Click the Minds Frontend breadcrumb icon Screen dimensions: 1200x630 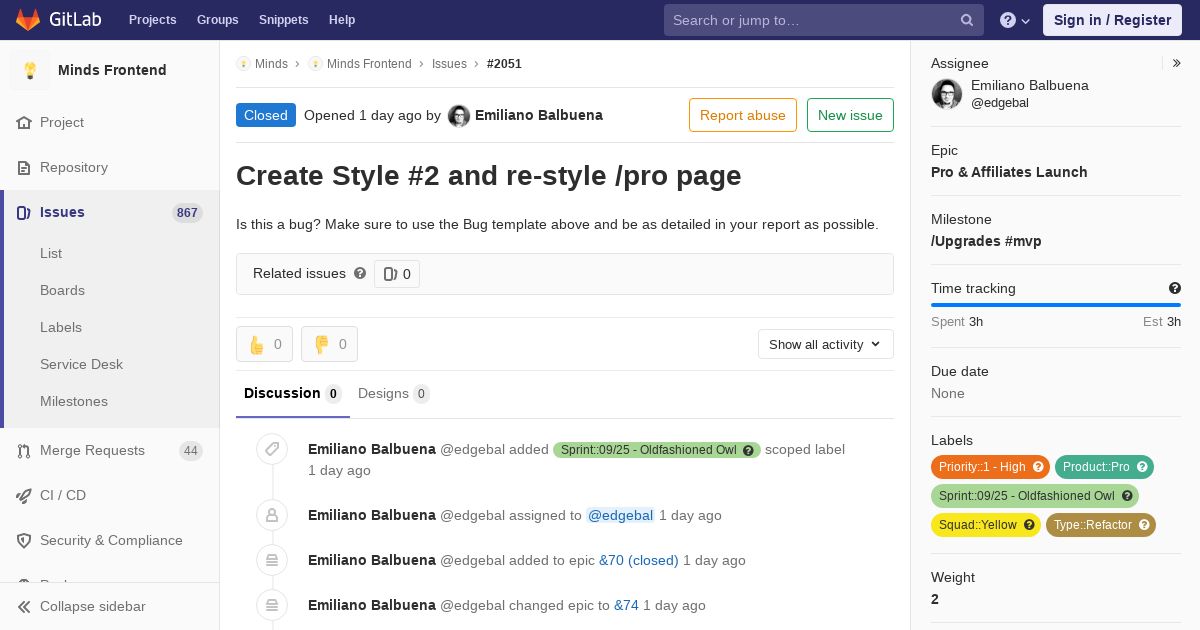click(315, 64)
